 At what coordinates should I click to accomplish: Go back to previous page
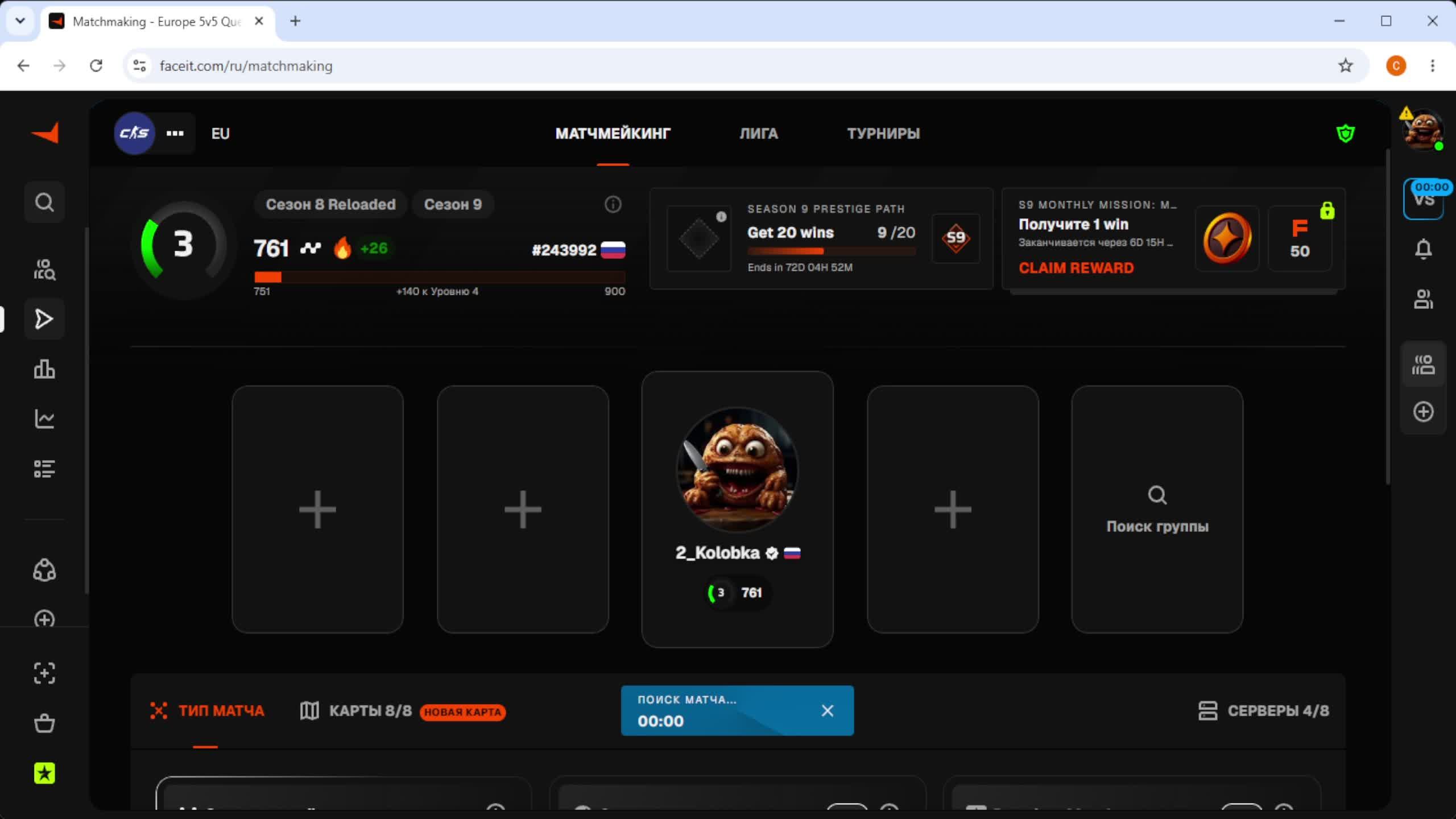coord(23,66)
